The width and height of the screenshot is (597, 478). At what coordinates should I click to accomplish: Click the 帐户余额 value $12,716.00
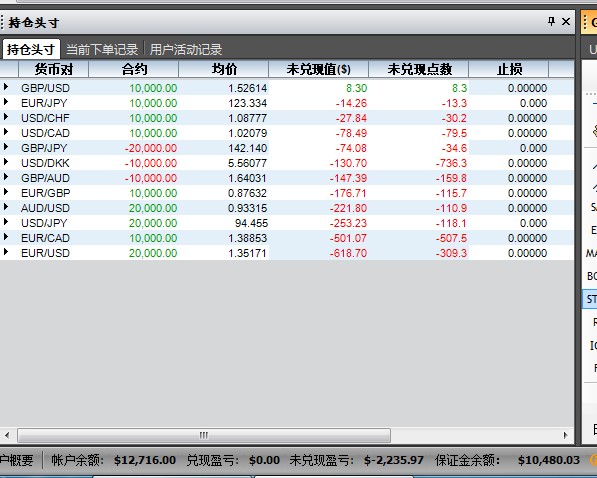coord(145,460)
